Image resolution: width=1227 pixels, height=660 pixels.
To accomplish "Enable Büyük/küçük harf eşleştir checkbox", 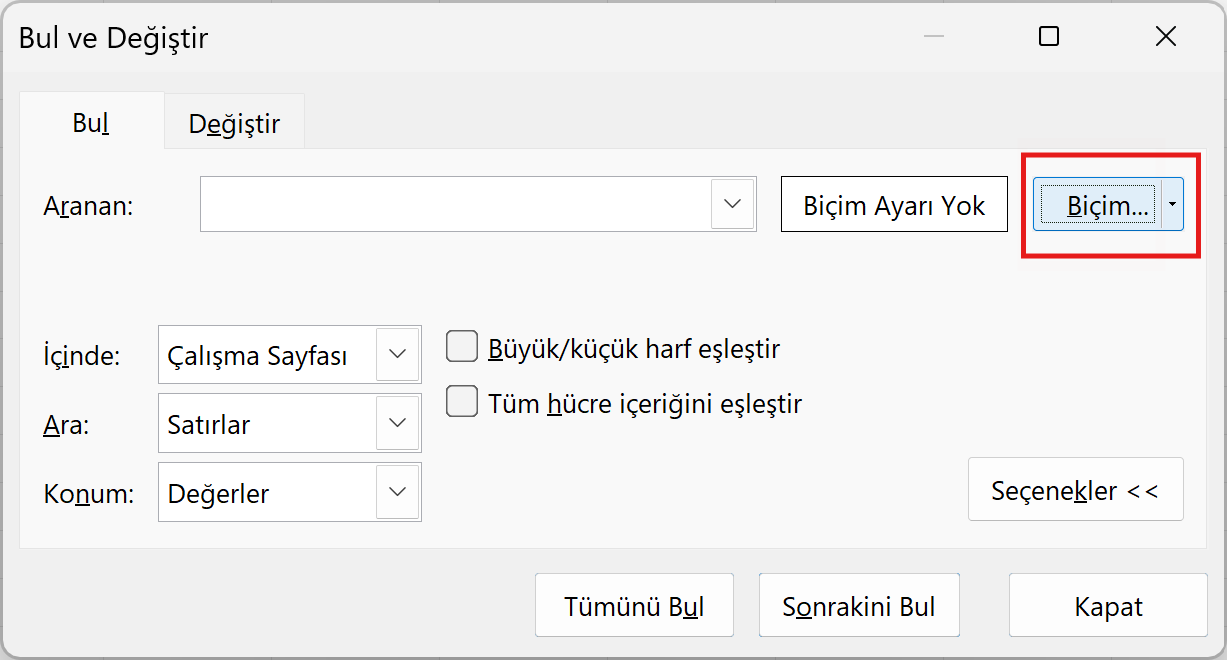I will click(461, 347).
